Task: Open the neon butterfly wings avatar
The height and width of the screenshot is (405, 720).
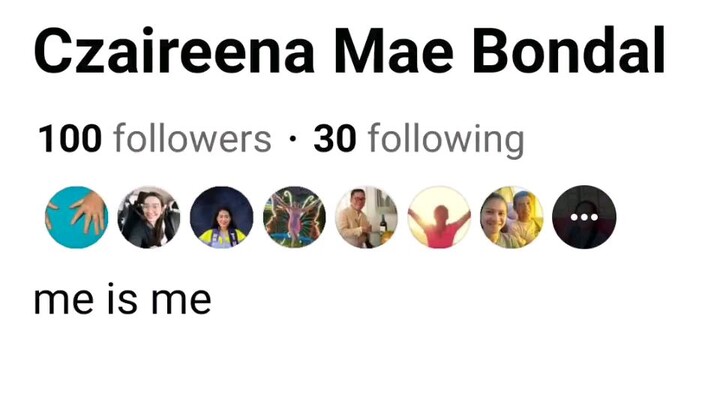Action: [x=294, y=217]
